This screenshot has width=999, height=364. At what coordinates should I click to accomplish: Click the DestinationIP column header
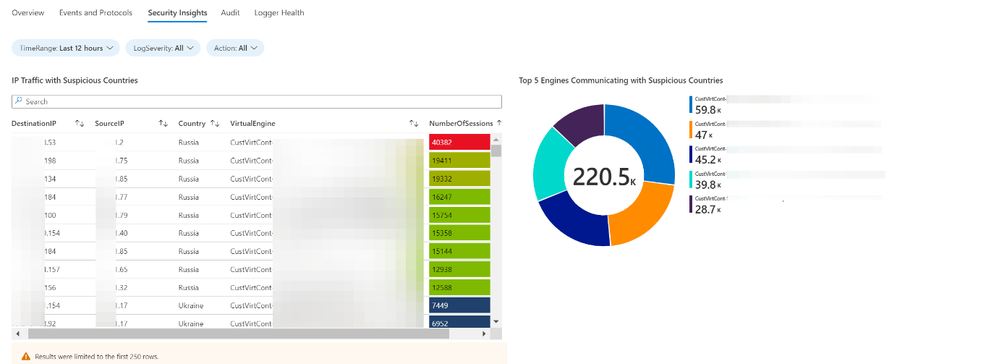tap(34, 123)
